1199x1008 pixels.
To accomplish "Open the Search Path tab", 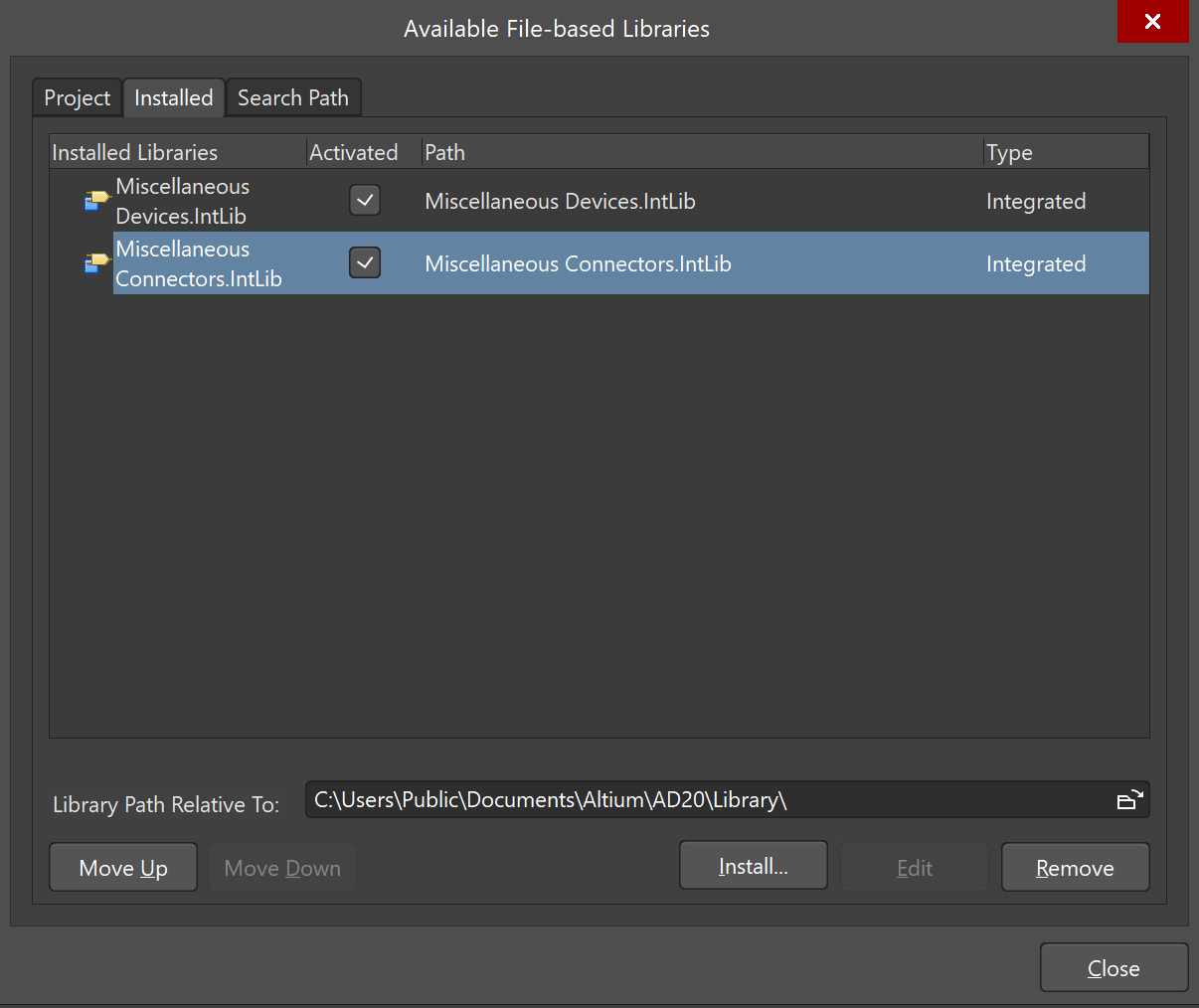I will pyautogui.click(x=293, y=98).
